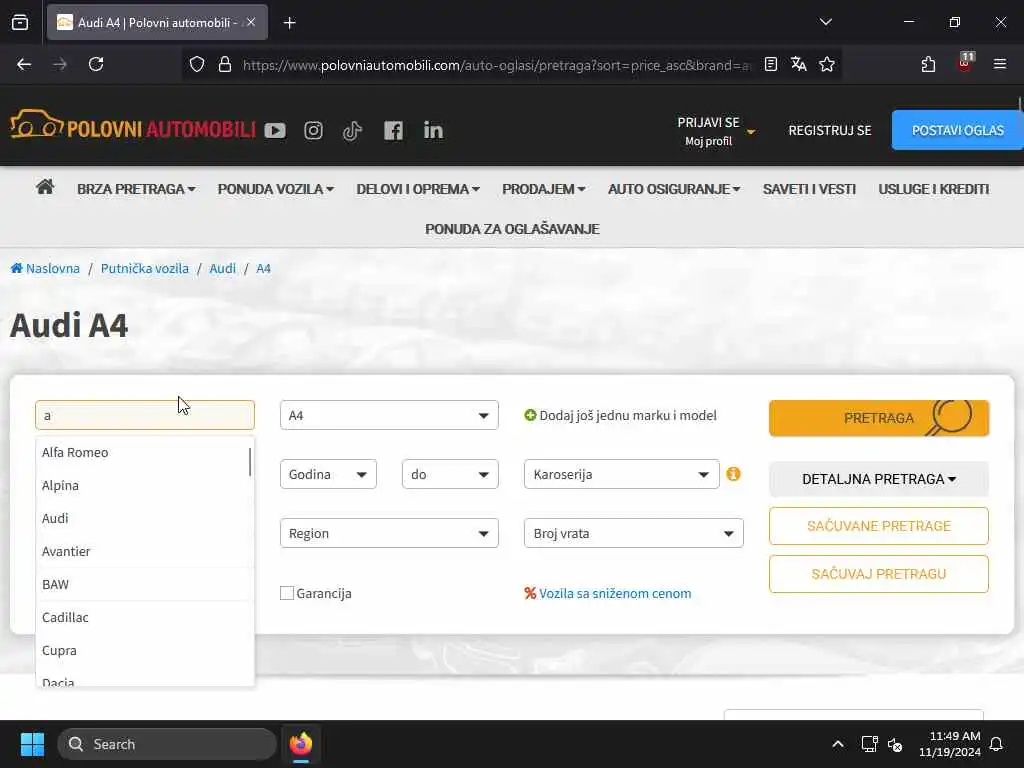Open 'Vozila sa sniženom cenom' link
This screenshot has height=768, width=1024.
pyautogui.click(x=608, y=593)
